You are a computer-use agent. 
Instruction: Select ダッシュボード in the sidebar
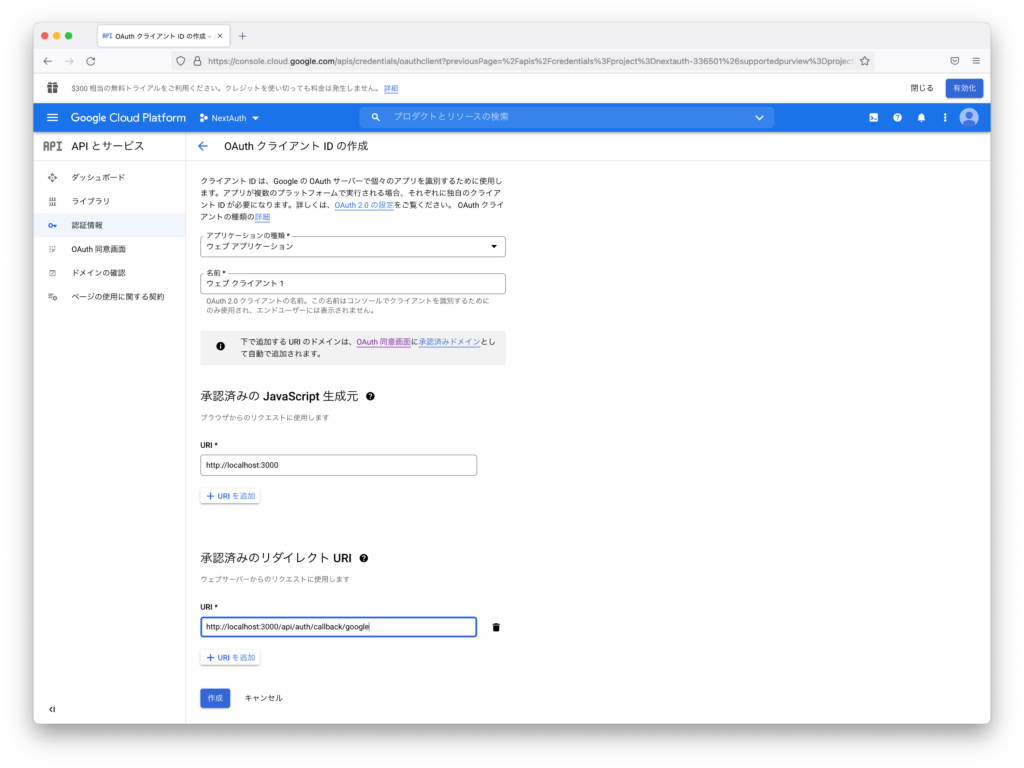[100, 177]
